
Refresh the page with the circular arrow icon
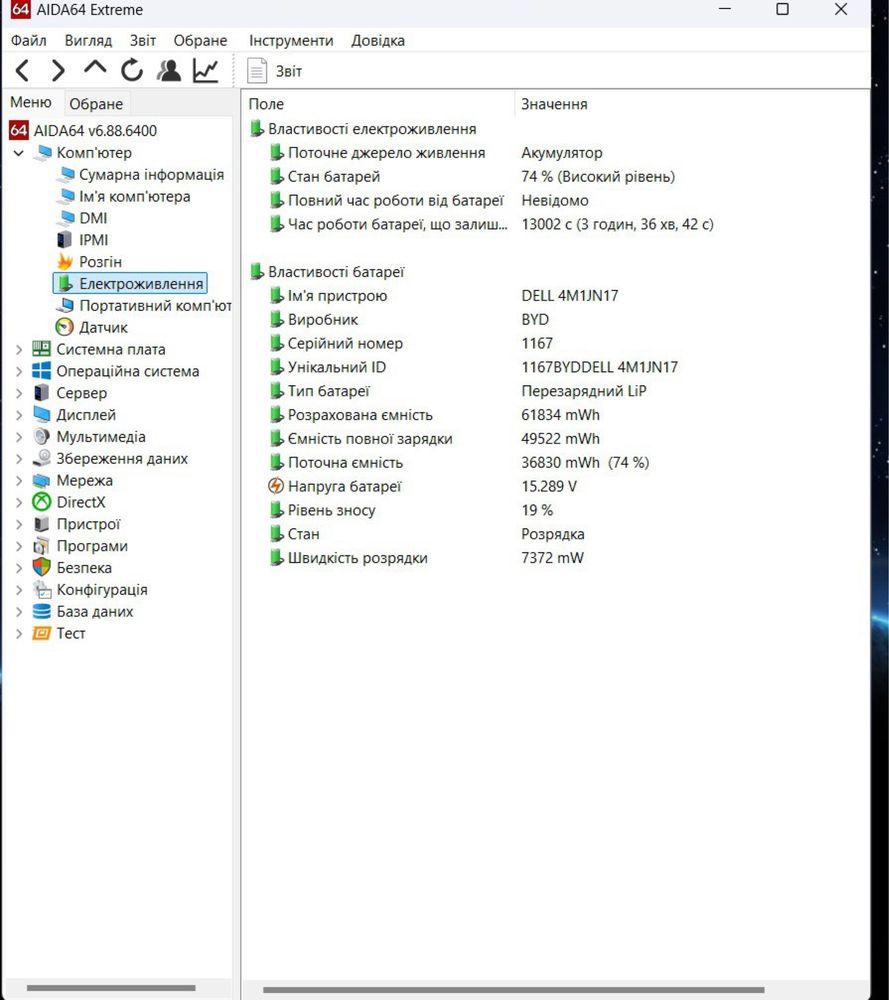click(132, 70)
